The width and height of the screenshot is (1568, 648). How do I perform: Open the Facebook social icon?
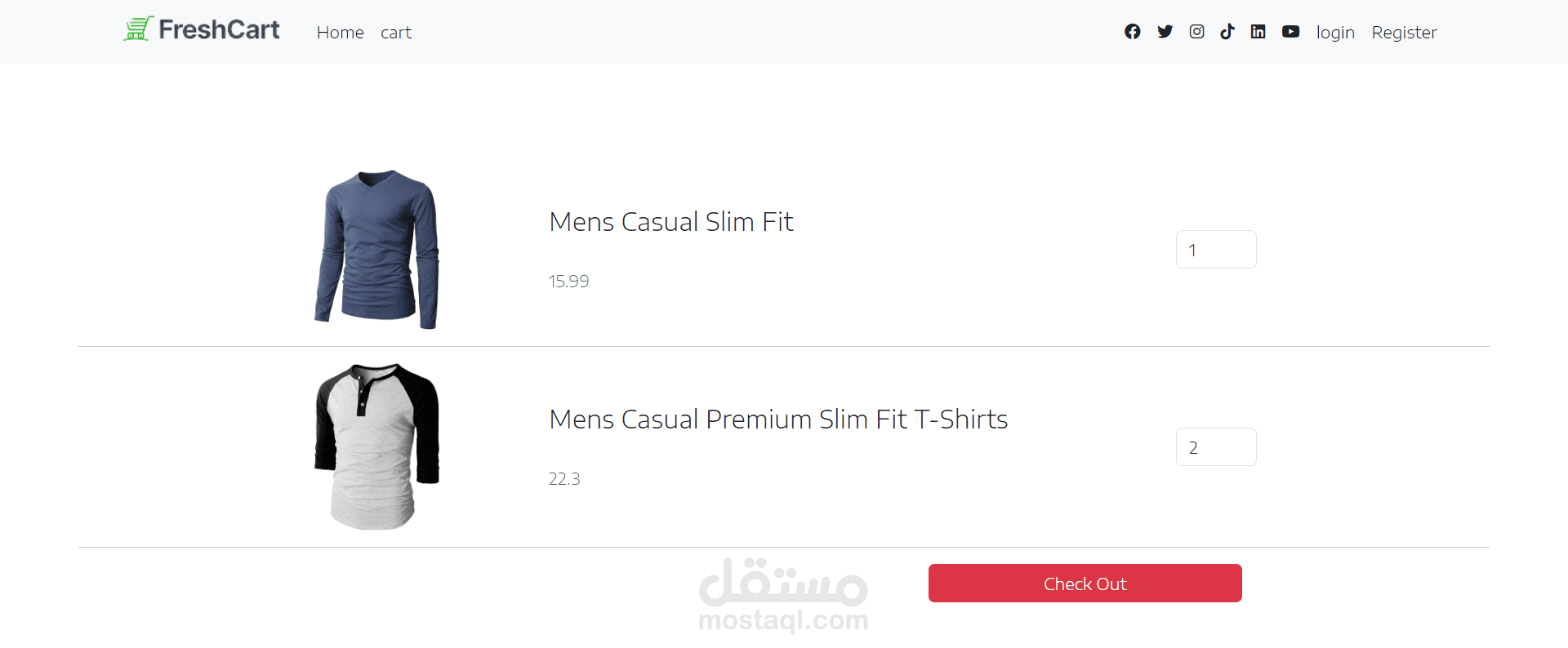[1132, 32]
